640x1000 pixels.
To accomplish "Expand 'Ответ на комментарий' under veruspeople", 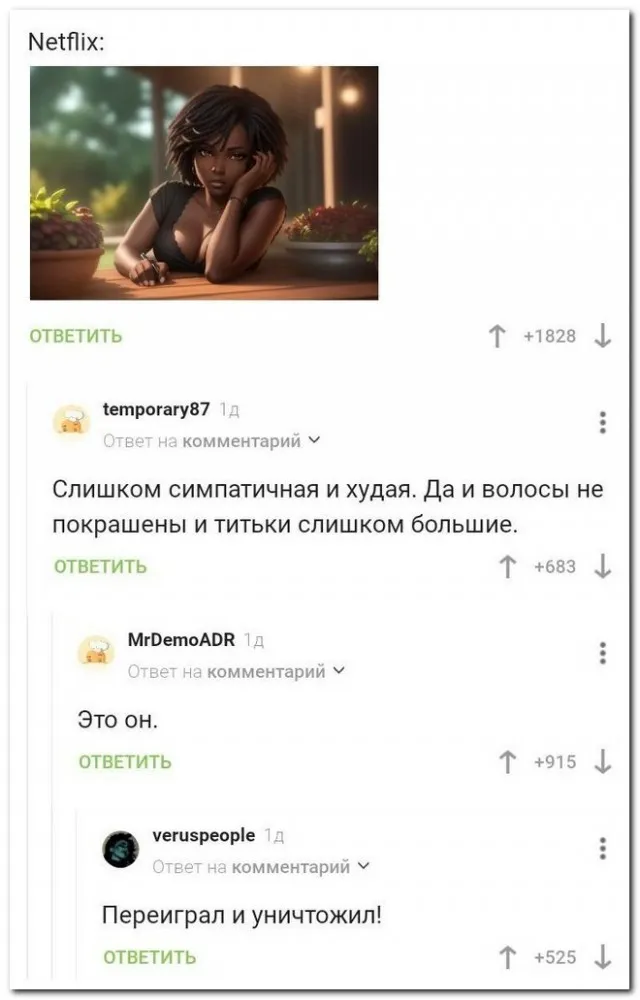I will click(261, 867).
